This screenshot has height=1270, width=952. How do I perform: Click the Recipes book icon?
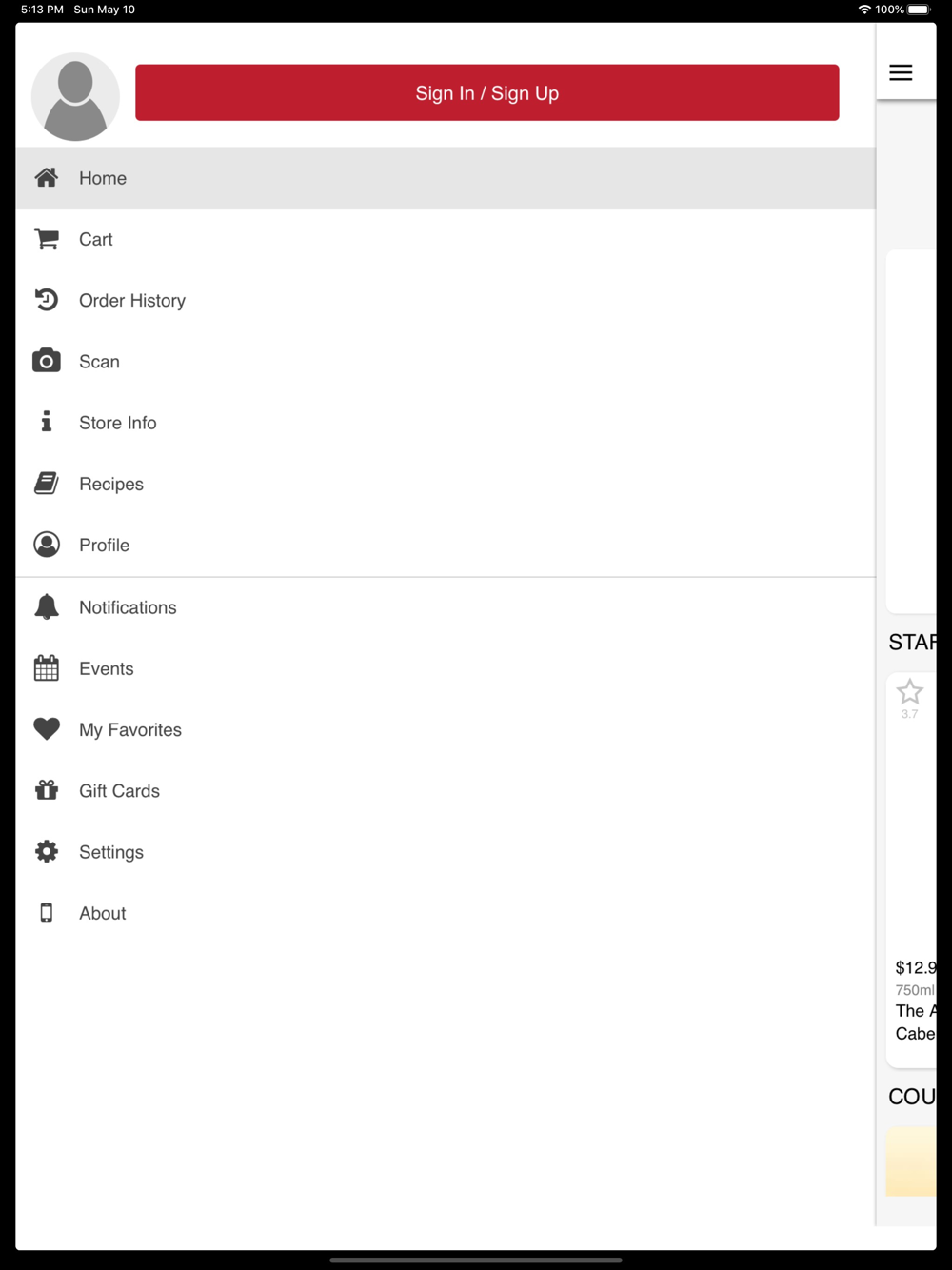click(47, 483)
